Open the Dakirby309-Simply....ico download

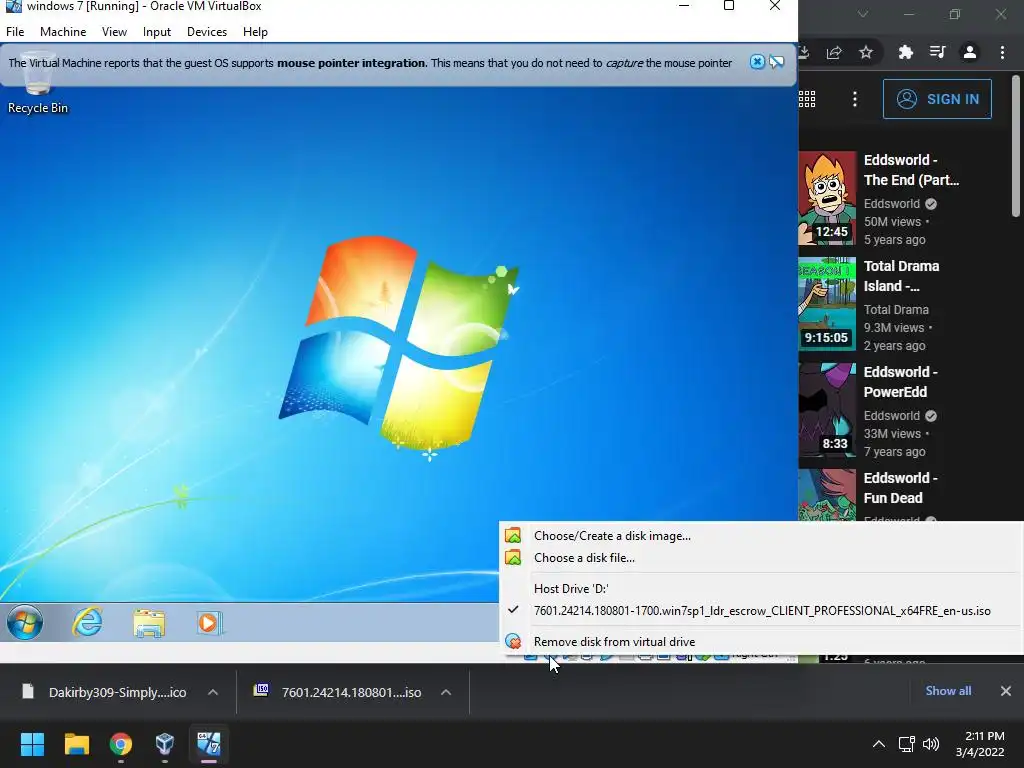[x=104, y=692]
